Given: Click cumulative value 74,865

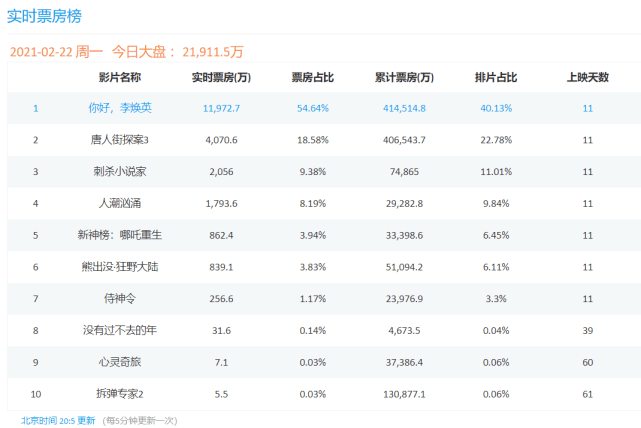Looking at the screenshot, I should (x=404, y=172).
